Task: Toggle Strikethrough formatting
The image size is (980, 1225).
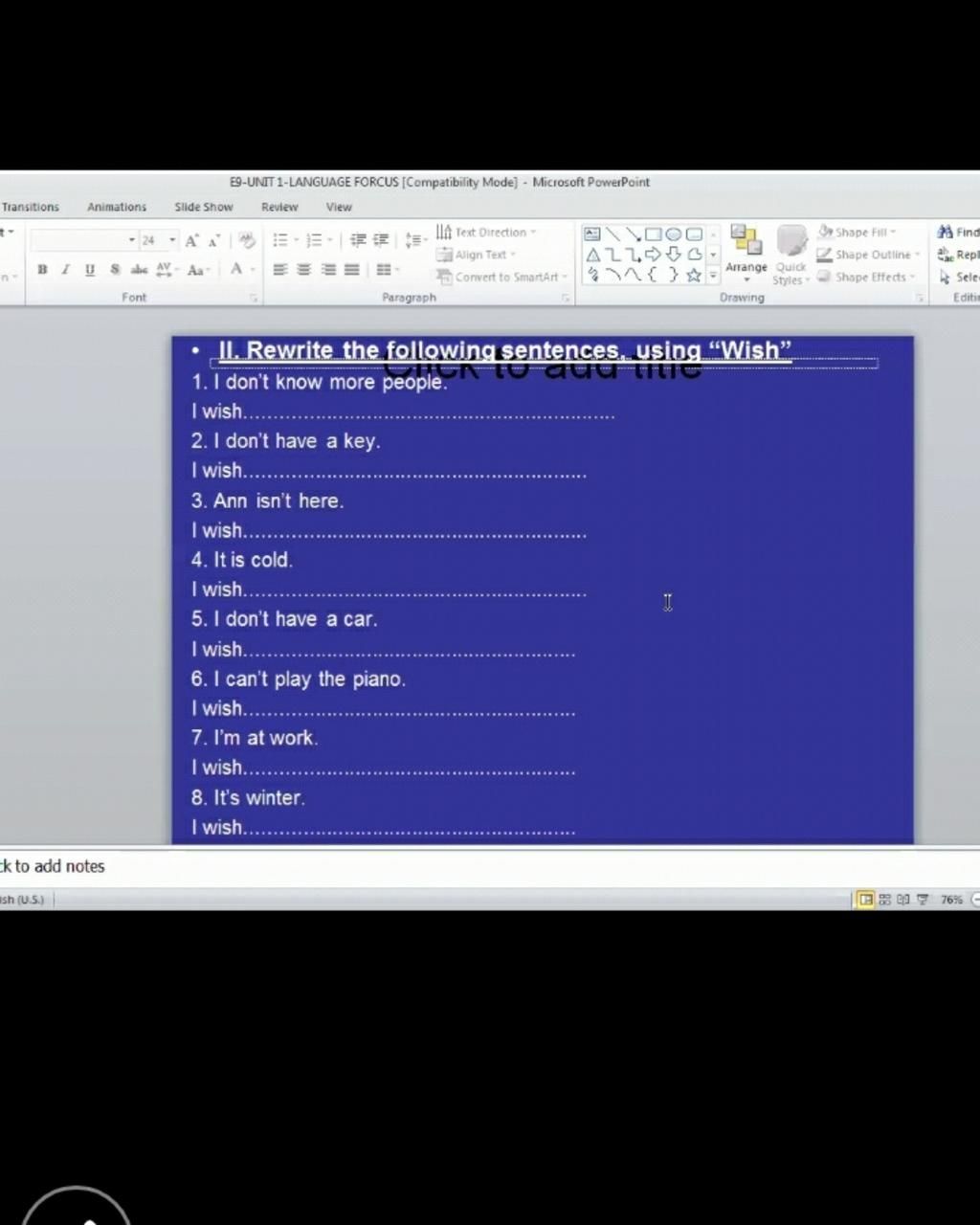Action: (139, 270)
